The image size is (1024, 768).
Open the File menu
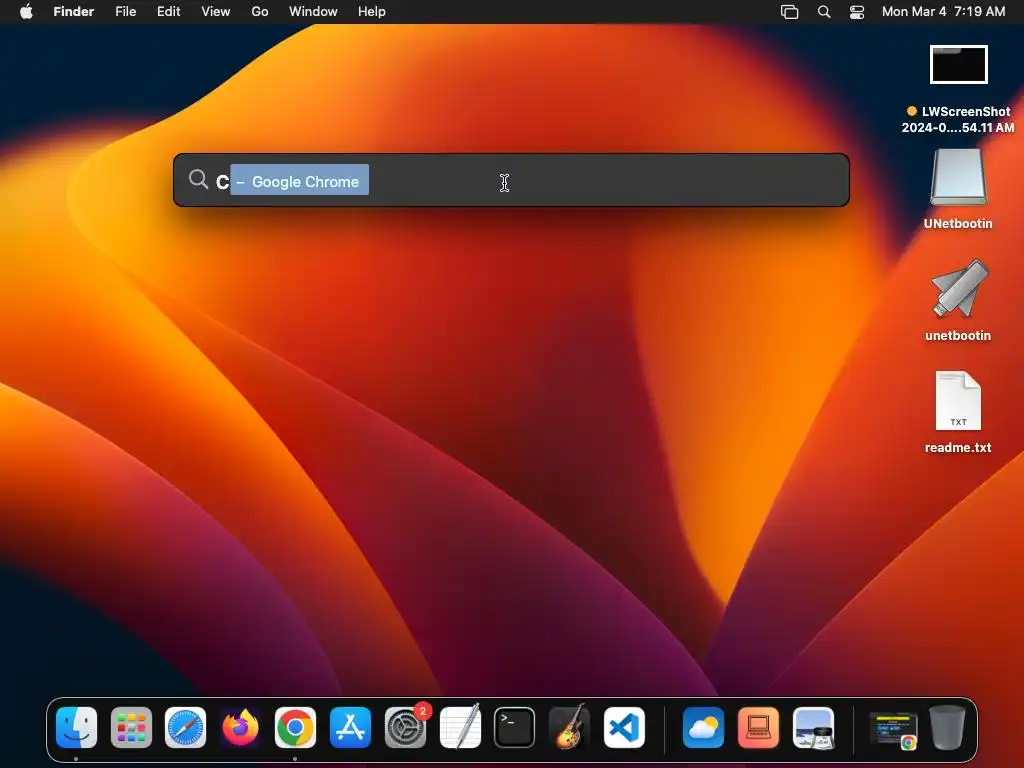tap(125, 12)
